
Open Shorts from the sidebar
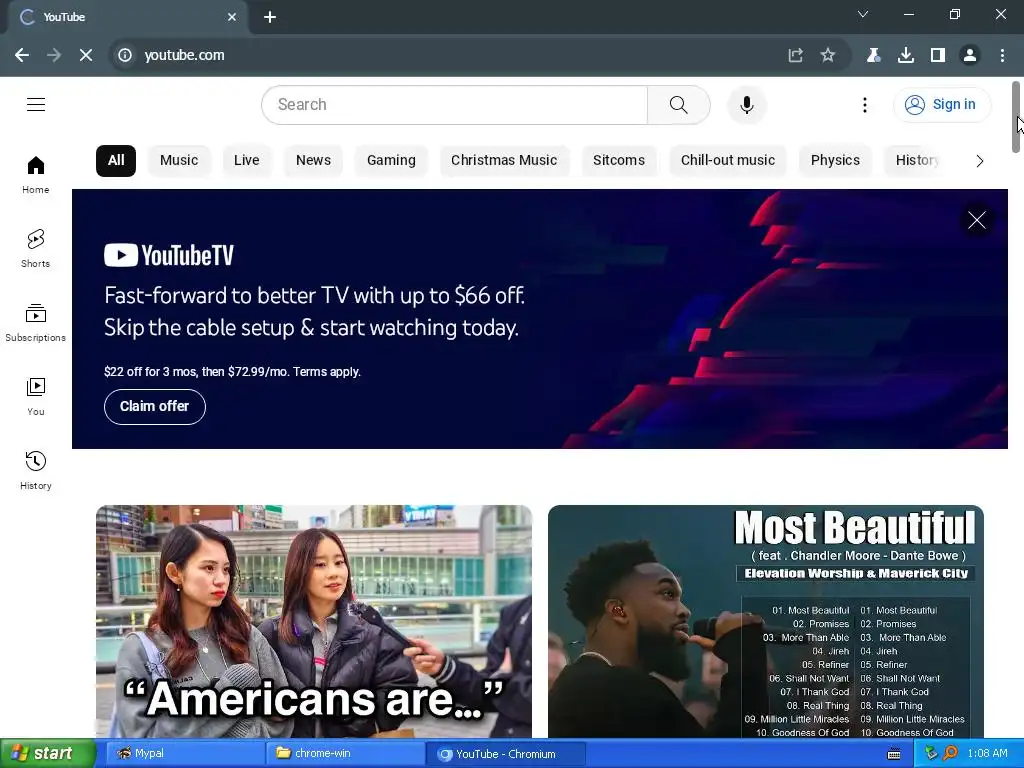36,249
